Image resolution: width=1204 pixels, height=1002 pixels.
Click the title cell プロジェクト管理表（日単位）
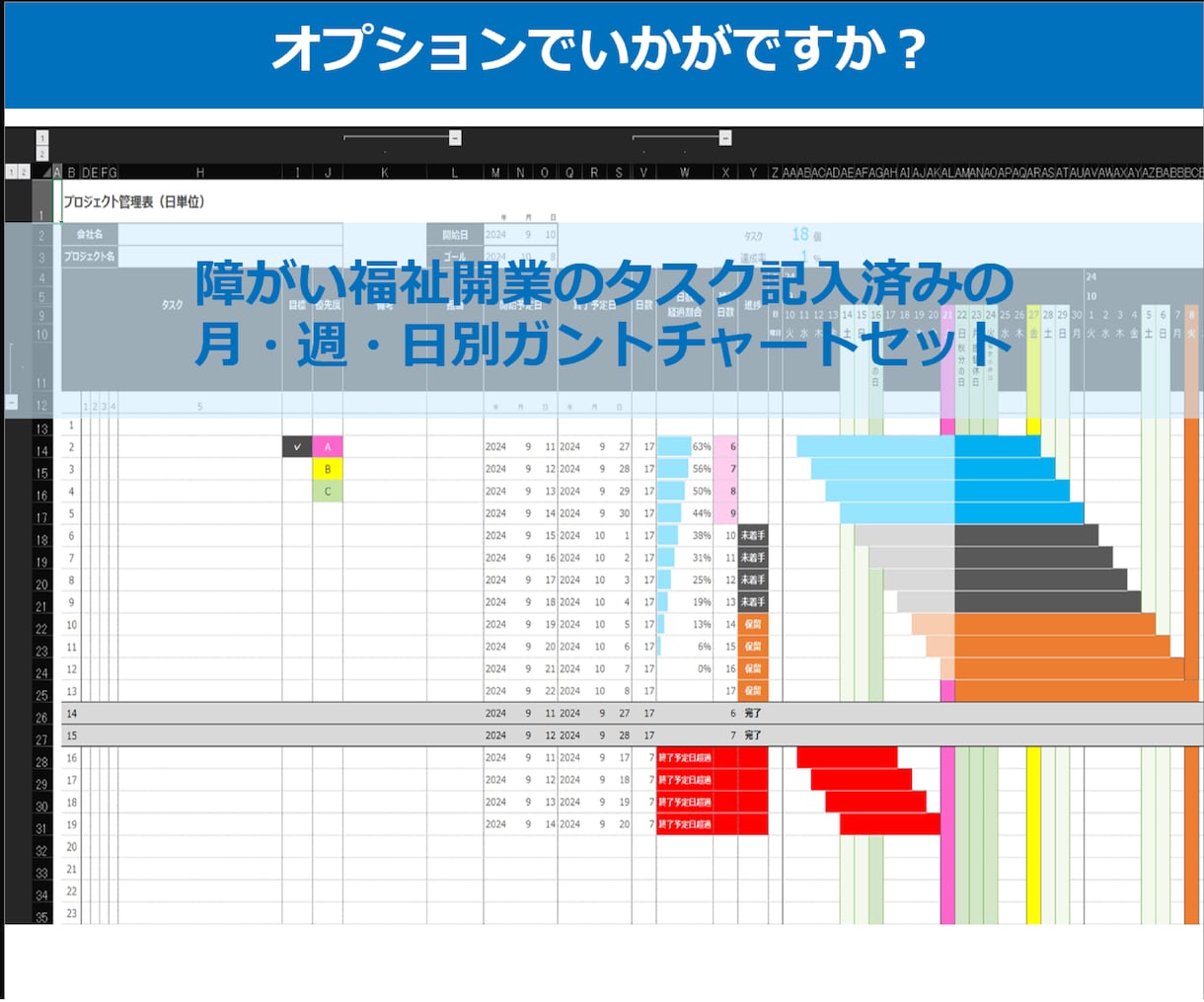[134, 201]
